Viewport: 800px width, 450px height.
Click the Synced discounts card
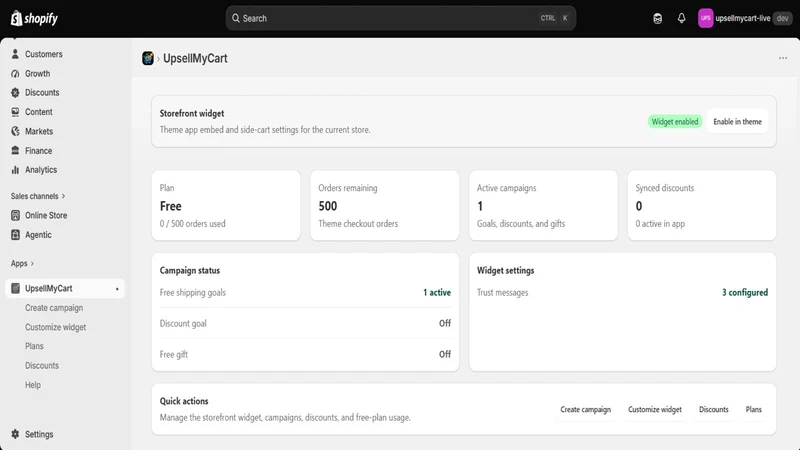pyautogui.click(x=702, y=206)
